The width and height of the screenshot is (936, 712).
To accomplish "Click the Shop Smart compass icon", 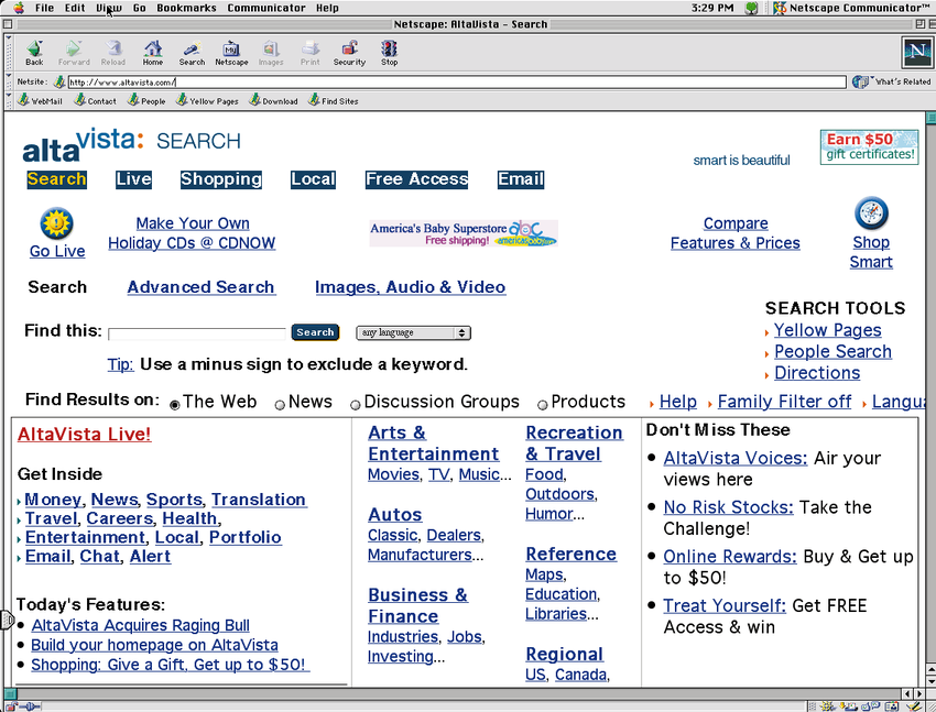I will tap(871, 214).
